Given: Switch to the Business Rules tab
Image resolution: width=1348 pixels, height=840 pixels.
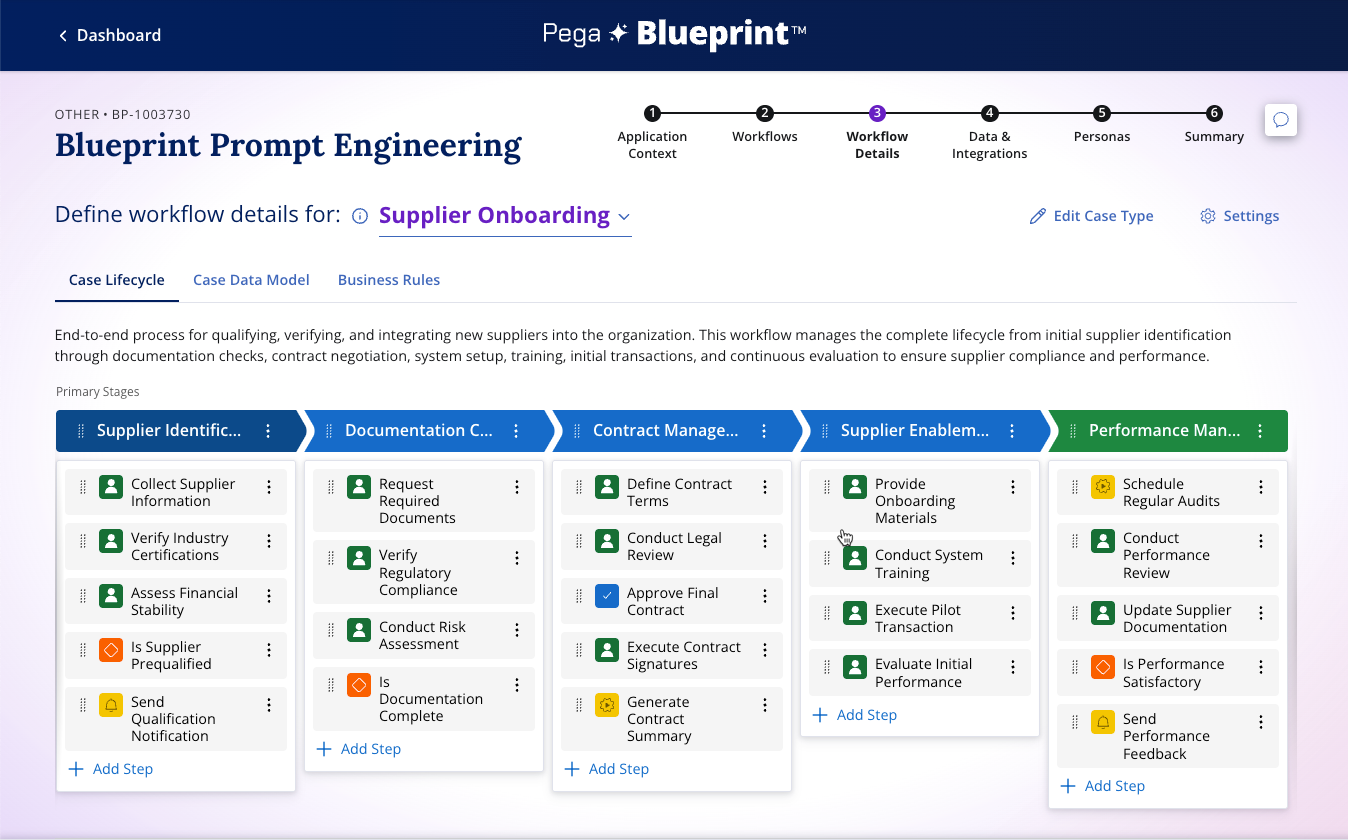Looking at the screenshot, I should click(x=389, y=280).
